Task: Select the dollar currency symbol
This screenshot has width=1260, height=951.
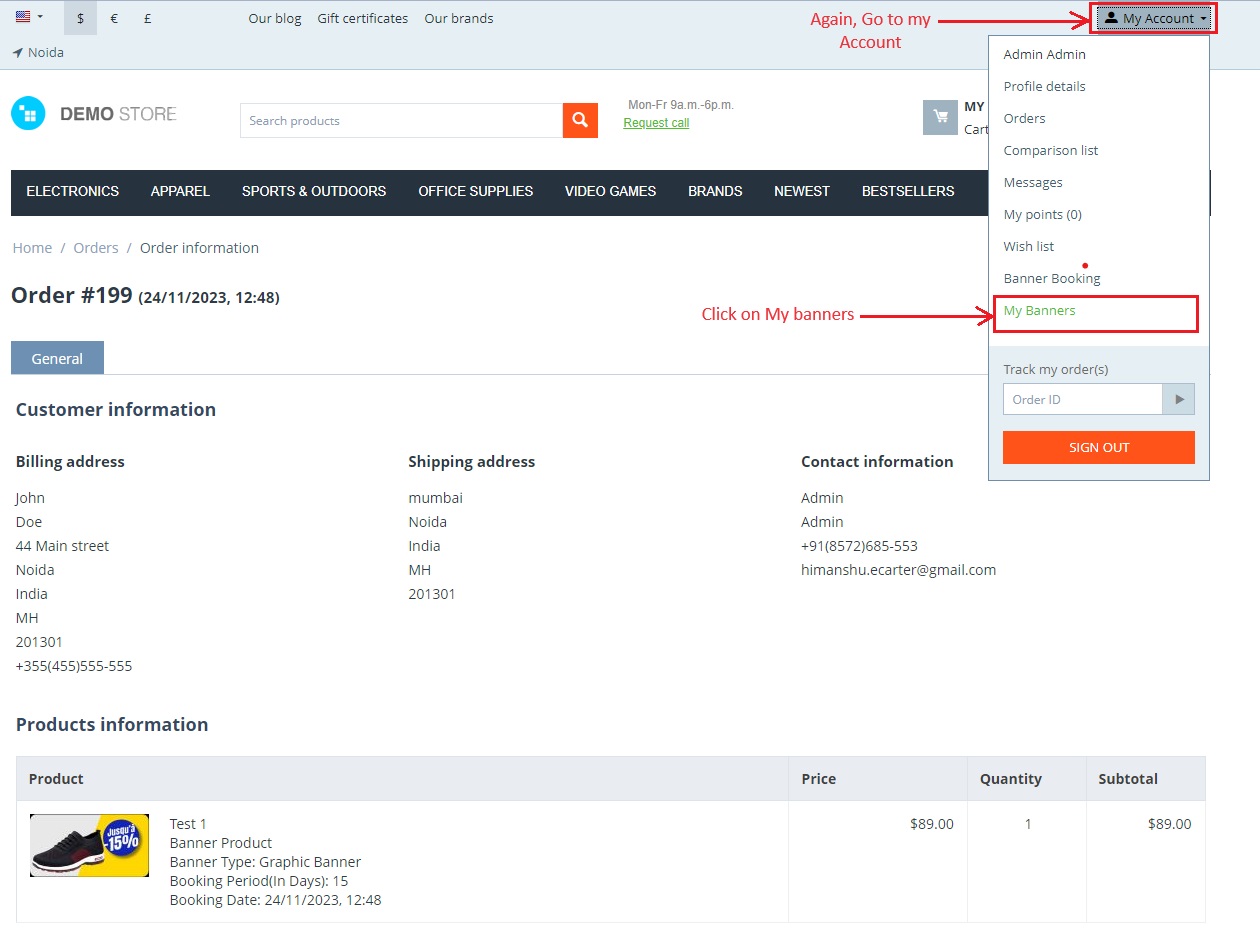Action: [80, 18]
